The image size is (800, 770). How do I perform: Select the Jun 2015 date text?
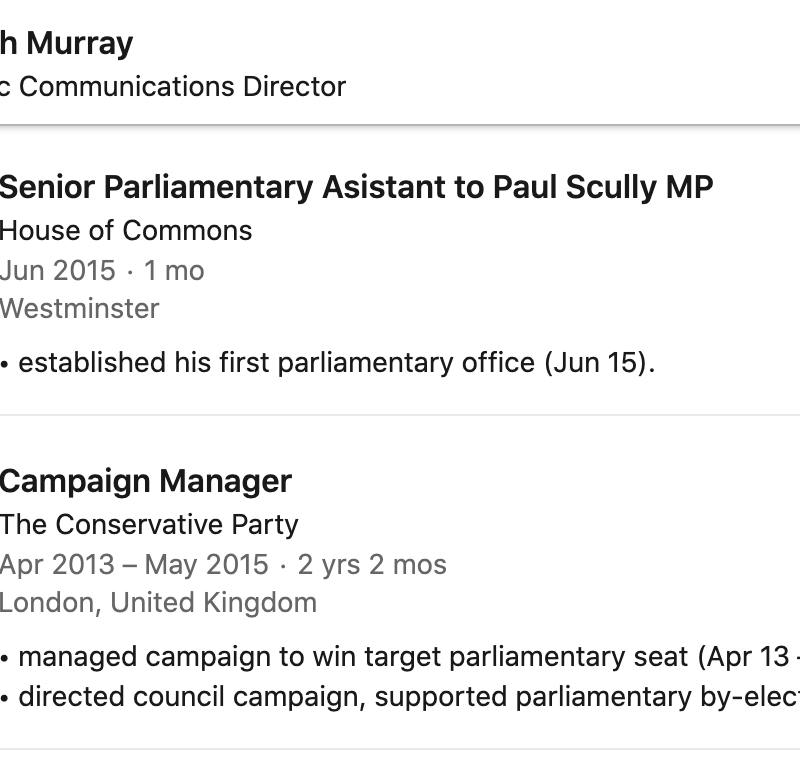click(57, 270)
